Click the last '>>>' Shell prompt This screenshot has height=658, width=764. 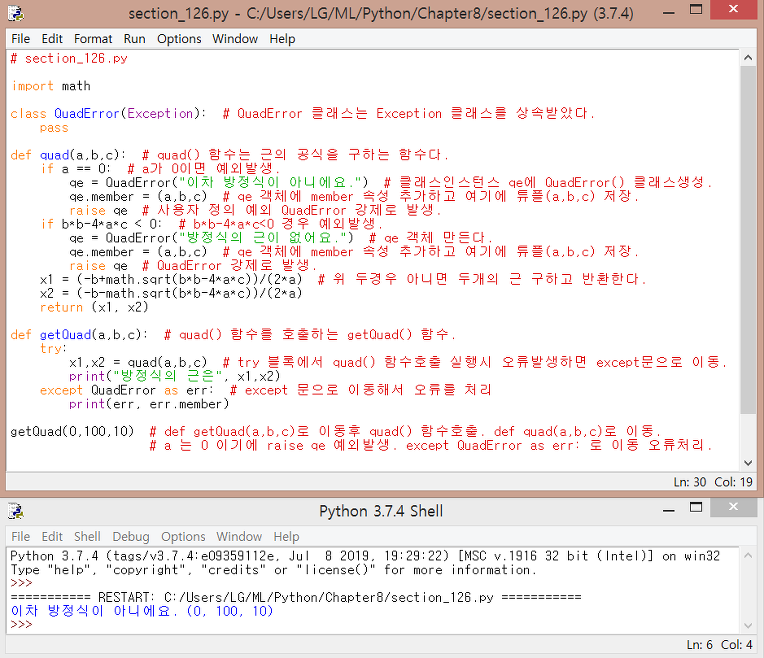(21, 625)
